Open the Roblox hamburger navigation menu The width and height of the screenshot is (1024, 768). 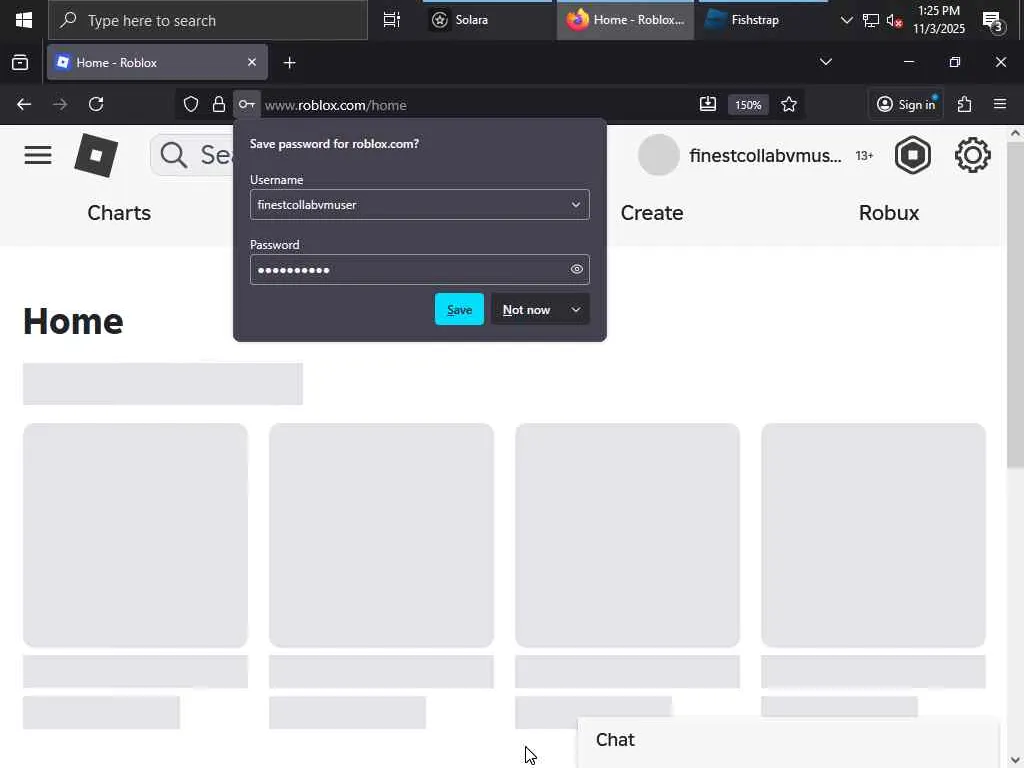point(38,155)
